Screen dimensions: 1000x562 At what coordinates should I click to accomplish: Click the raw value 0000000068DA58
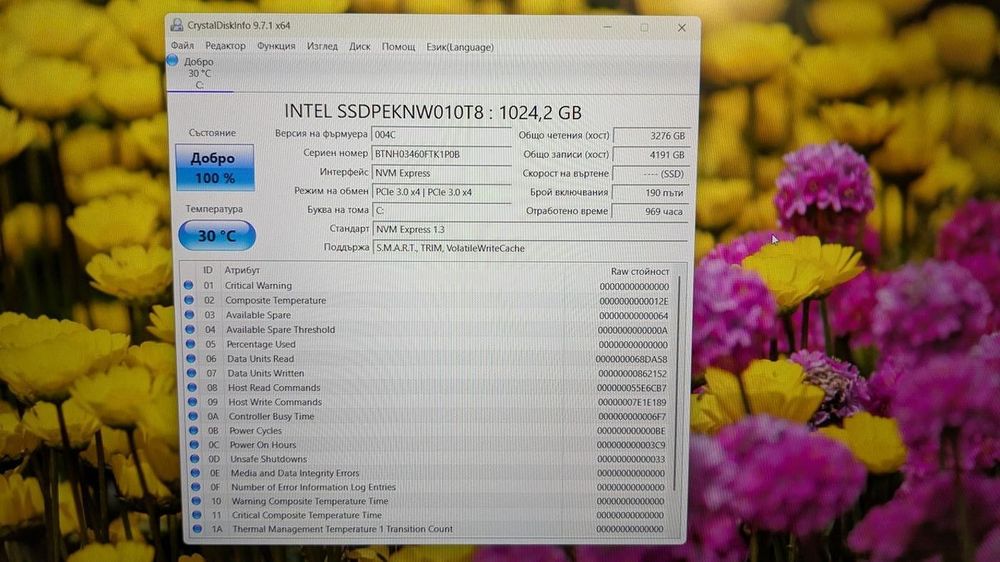pos(631,359)
